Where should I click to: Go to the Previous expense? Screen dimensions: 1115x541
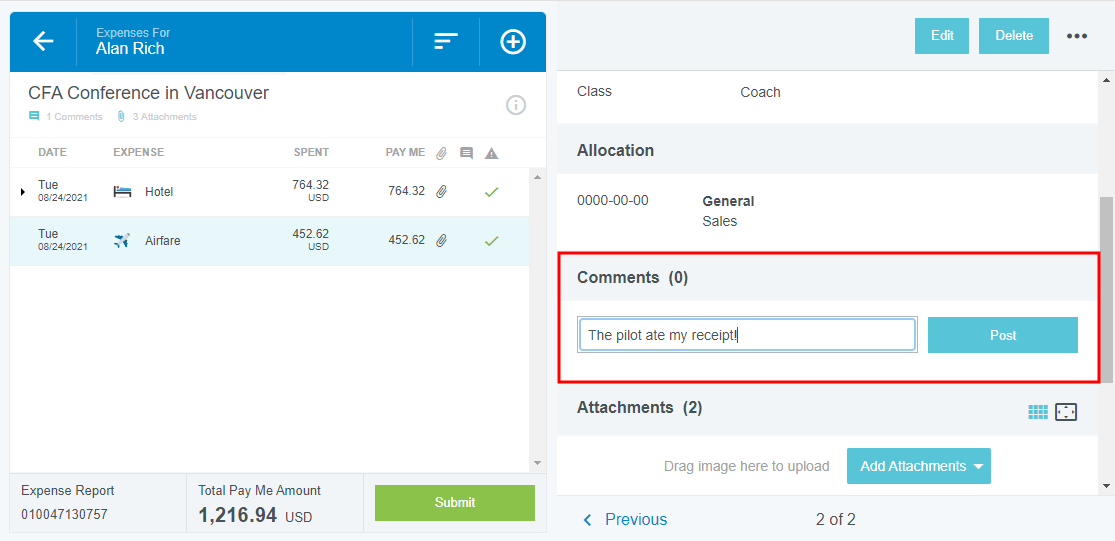(x=626, y=519)
